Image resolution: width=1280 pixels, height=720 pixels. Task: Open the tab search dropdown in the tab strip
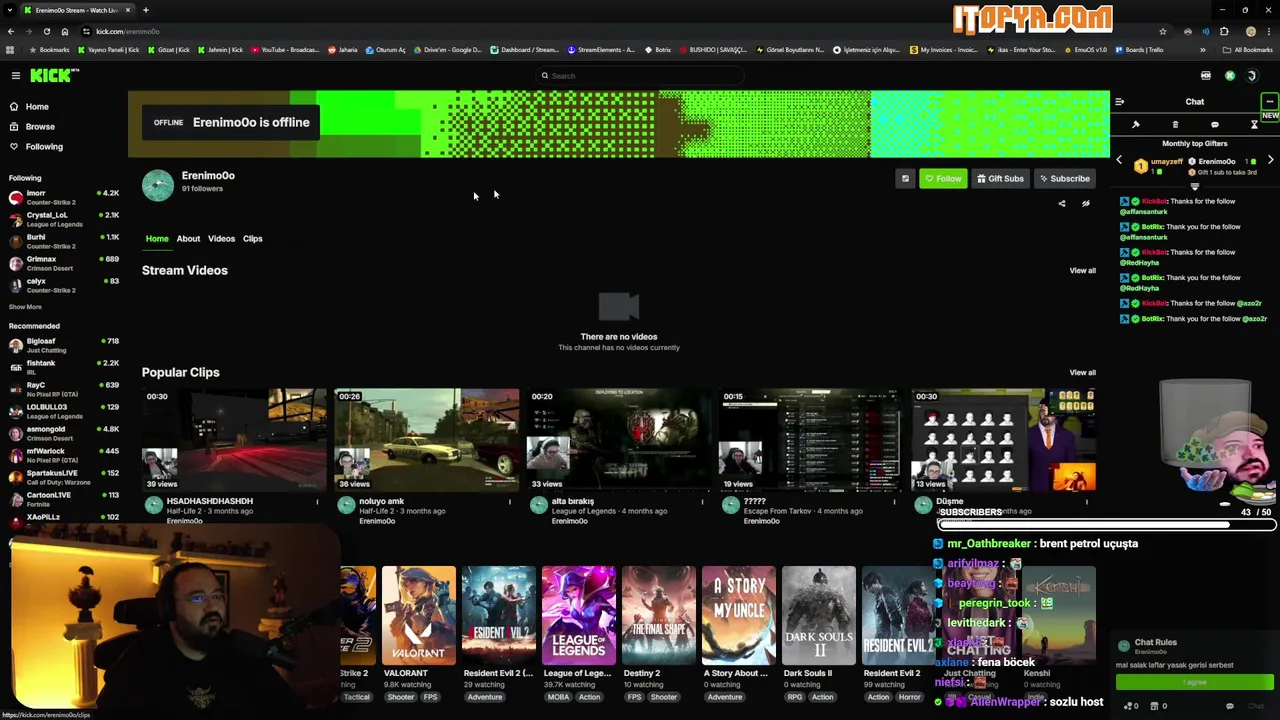10,10
